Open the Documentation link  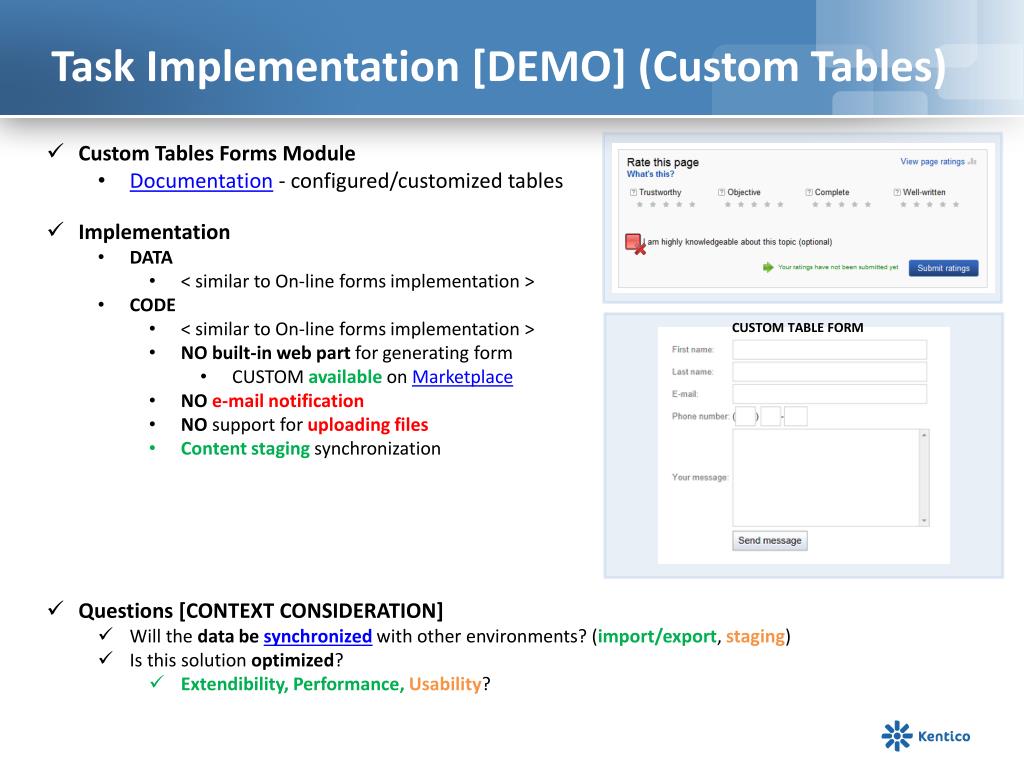[201, 181]
